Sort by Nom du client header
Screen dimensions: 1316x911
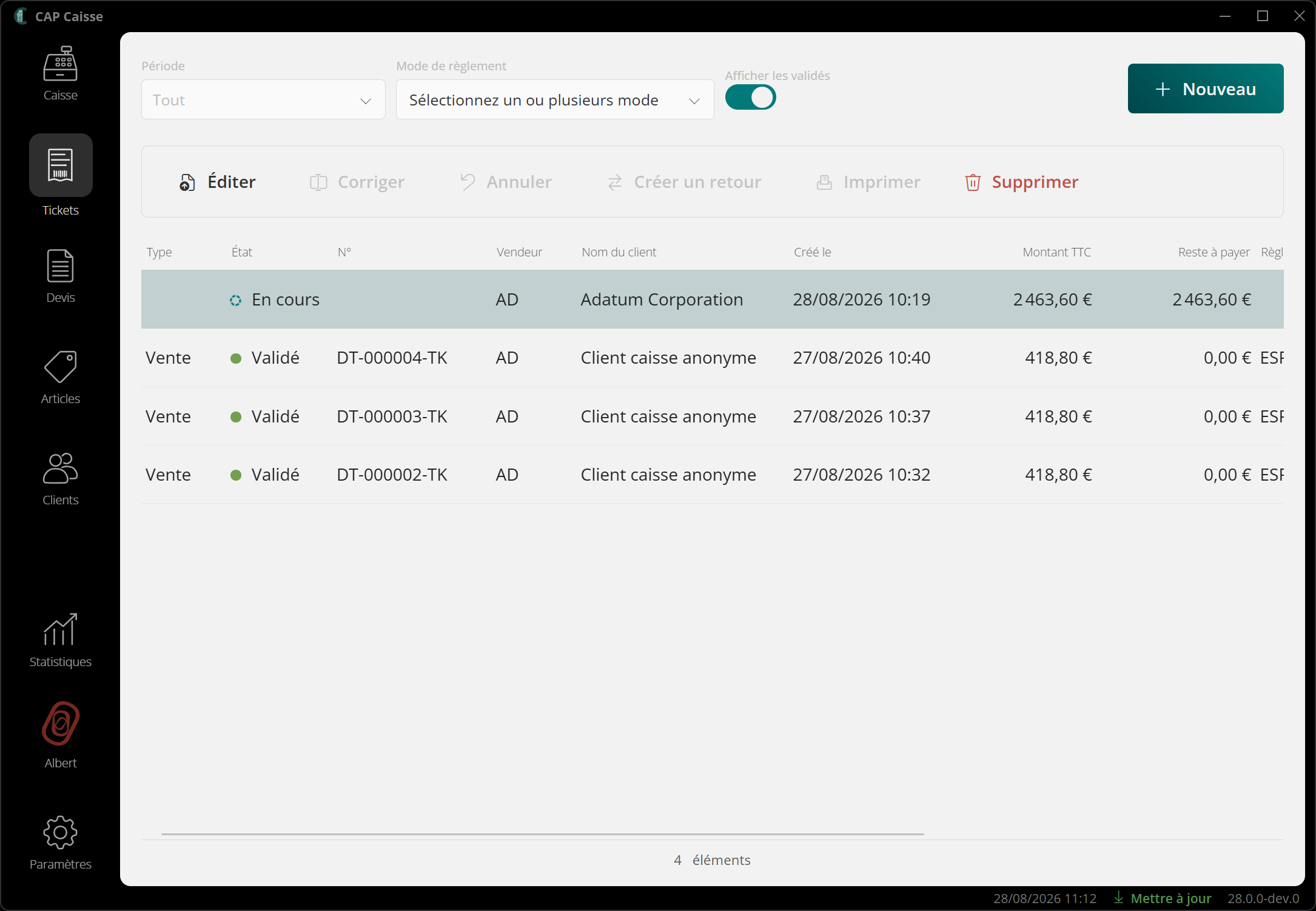(619, 252)
